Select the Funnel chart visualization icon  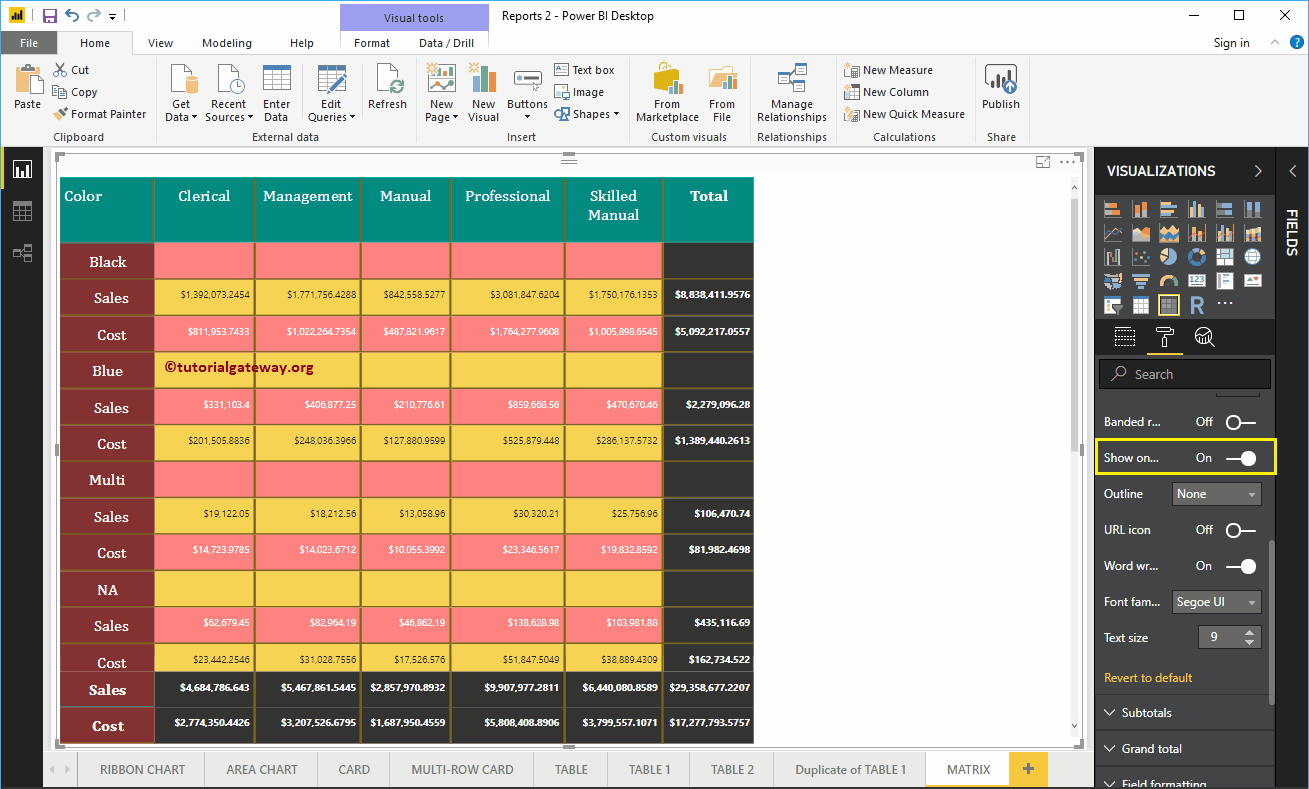click(x=1141, y=281)
